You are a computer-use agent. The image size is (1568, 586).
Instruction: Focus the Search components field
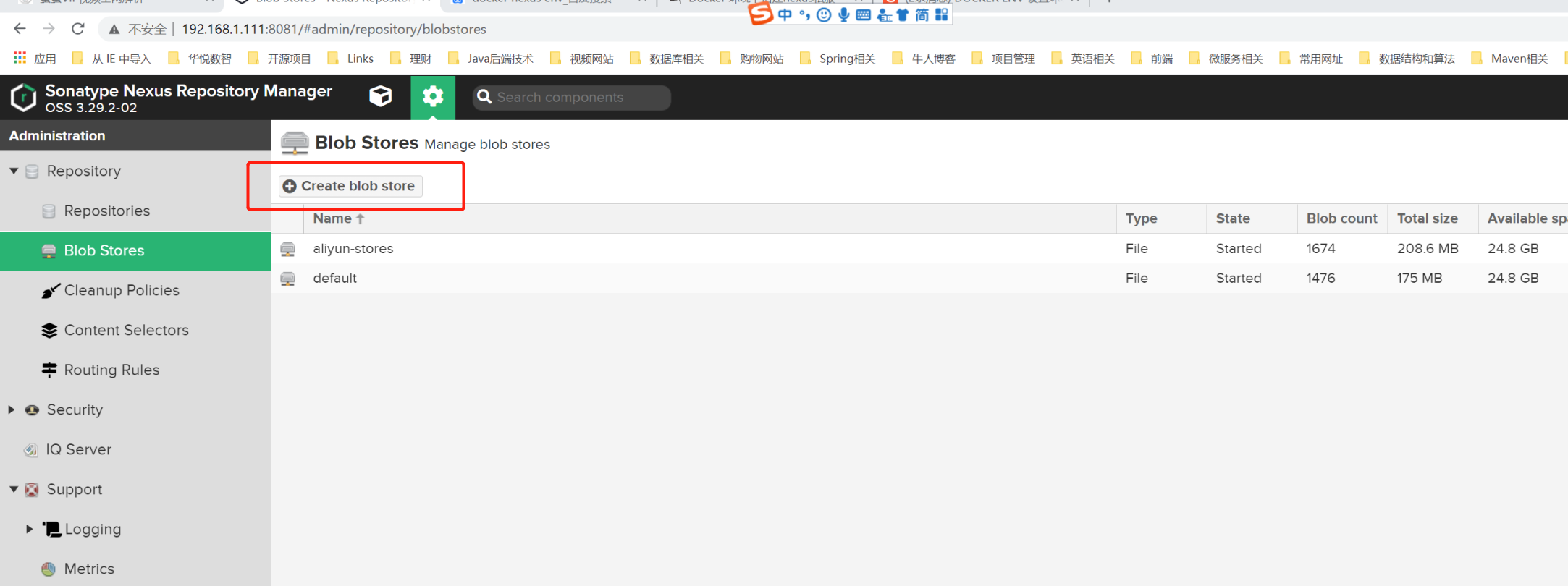[572, 97]
